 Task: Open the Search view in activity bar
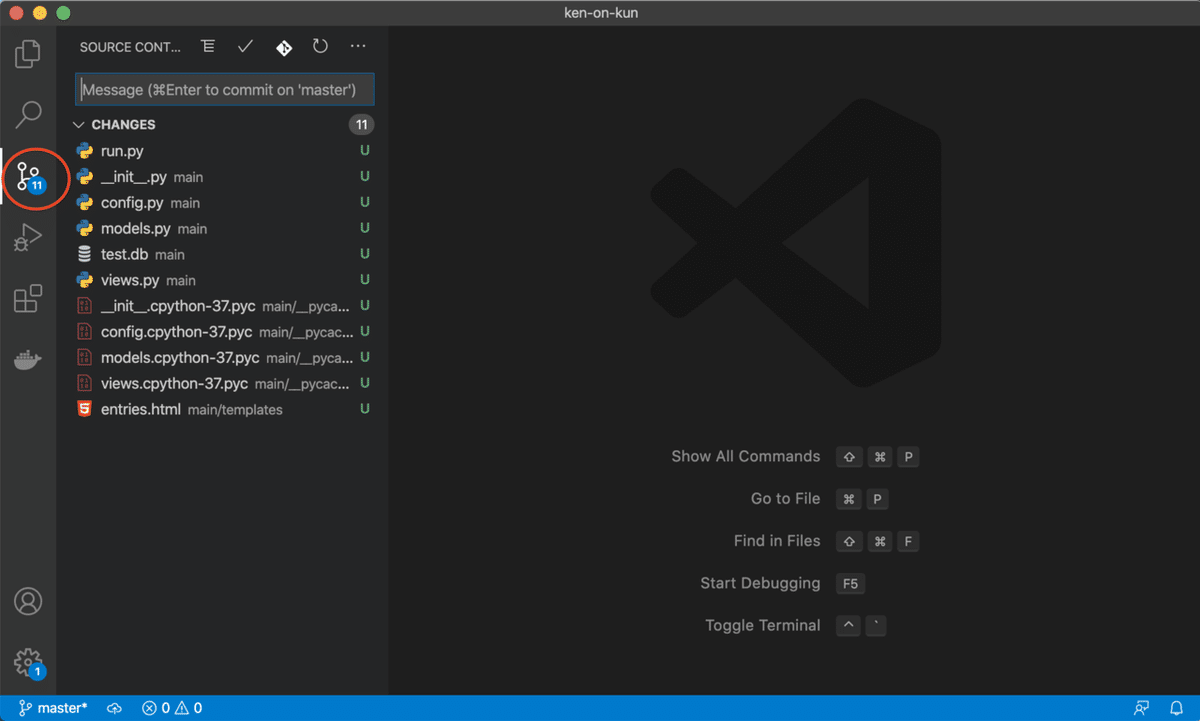pos(28,115)
